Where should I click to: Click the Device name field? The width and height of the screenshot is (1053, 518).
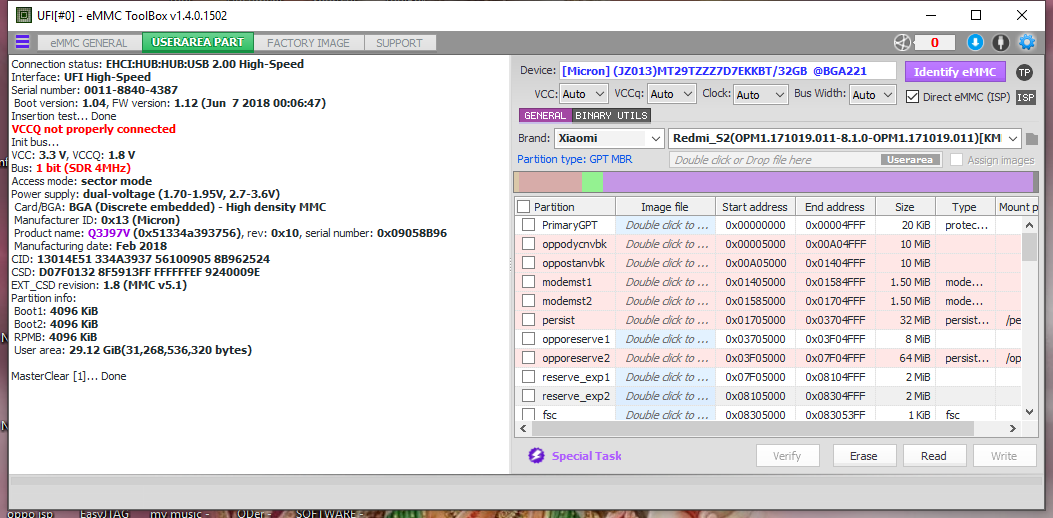[x=727, y=71]
